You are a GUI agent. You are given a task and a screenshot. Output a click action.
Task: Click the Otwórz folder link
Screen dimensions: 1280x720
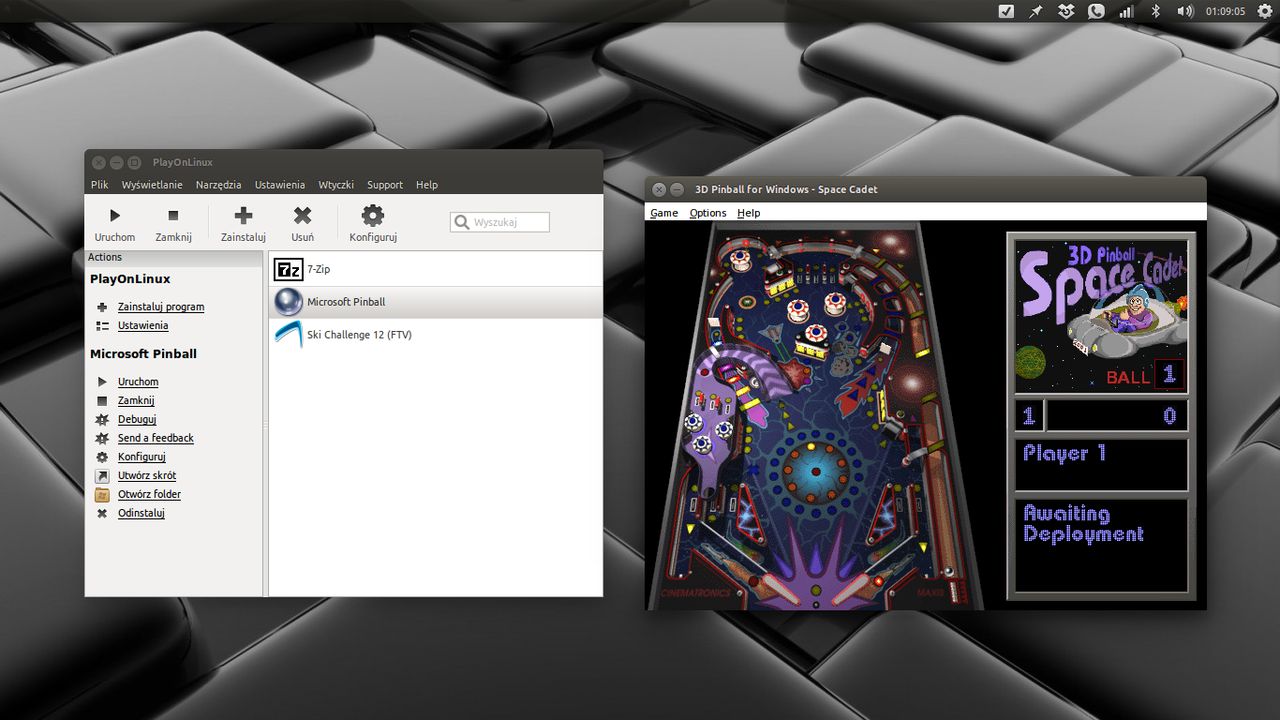tap(149, 494)
